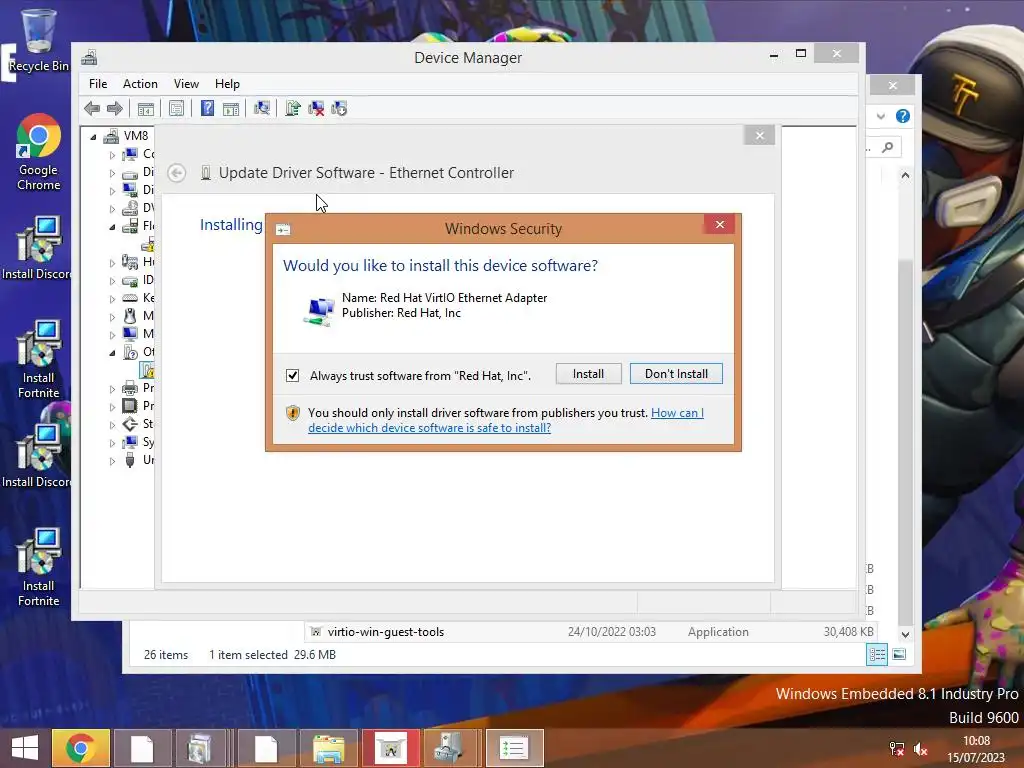Click the Disable device toolbar icon

(339, 108)
